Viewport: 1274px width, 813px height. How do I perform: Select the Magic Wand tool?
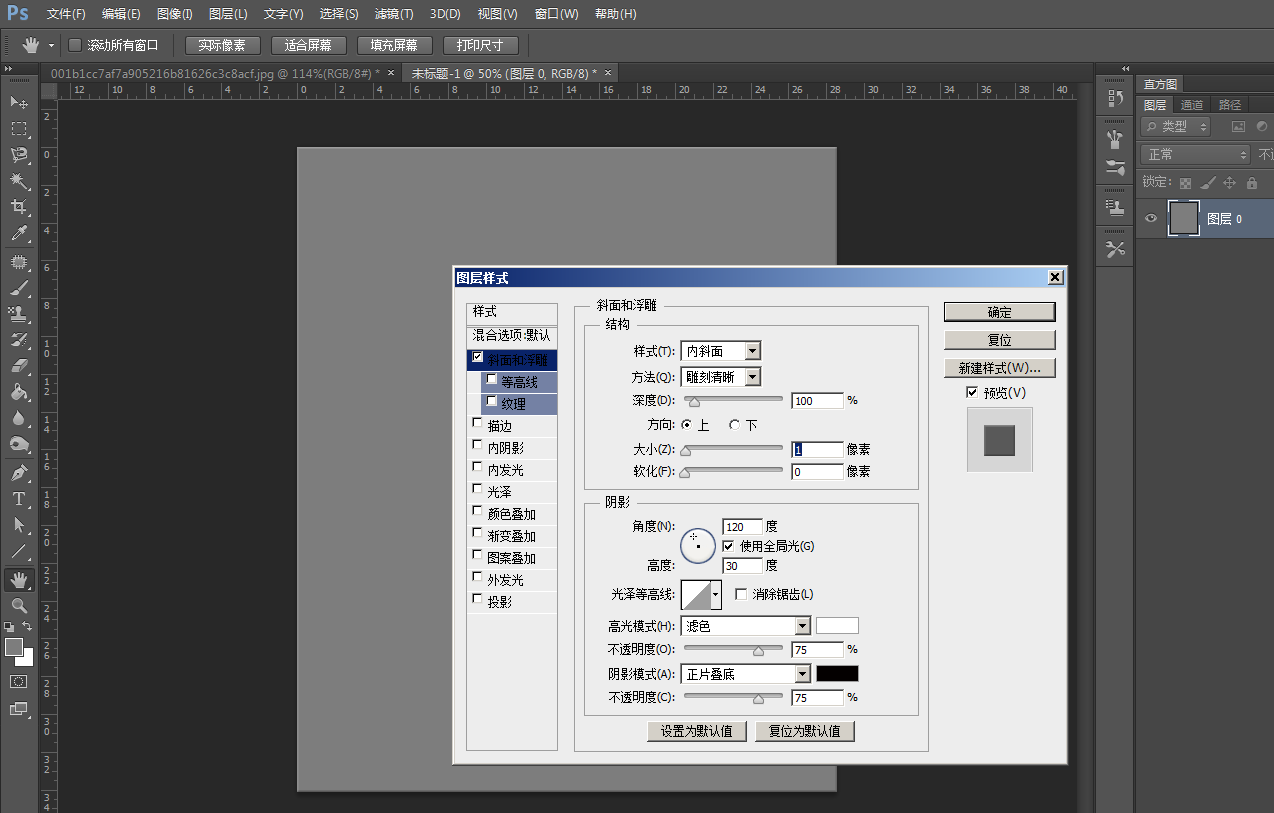pyautogui.click(x=19, y=181)
